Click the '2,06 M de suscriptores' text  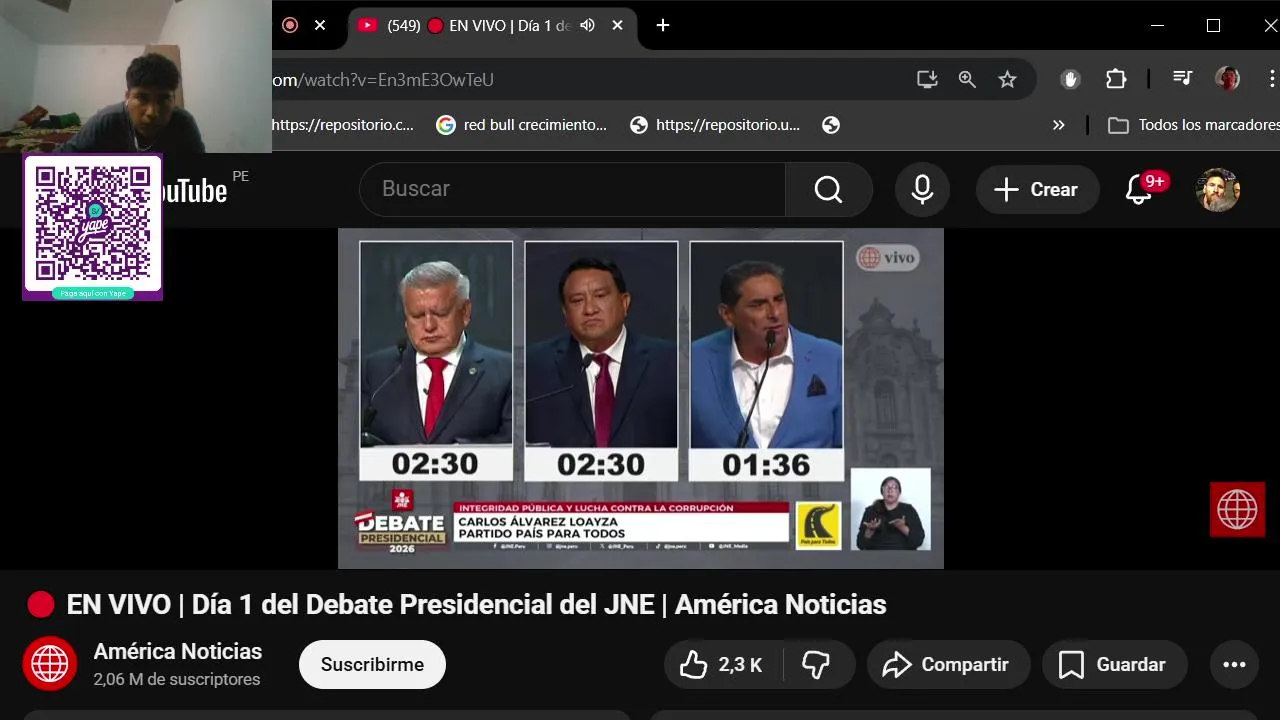click(177, 680)
